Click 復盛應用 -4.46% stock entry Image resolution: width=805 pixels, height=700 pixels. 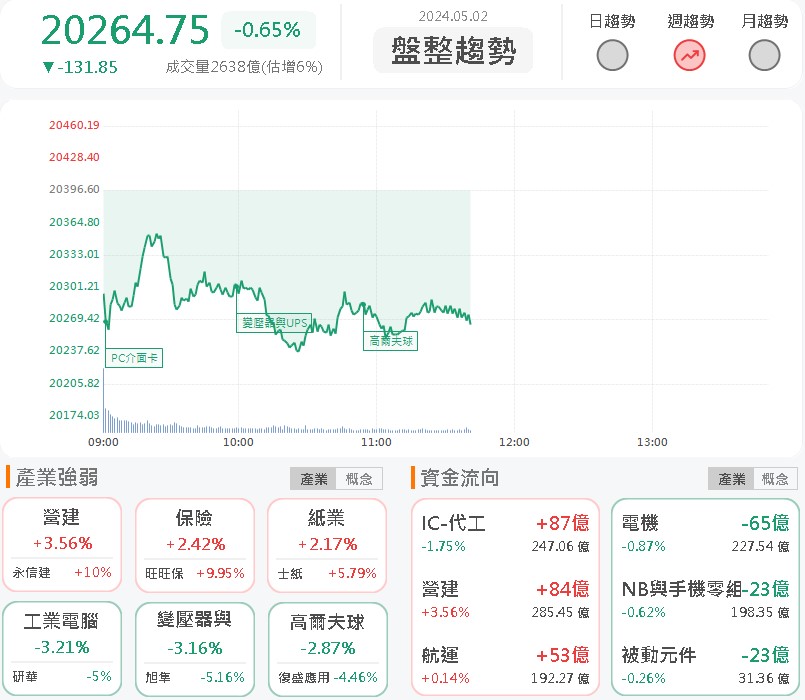point(328,678)
